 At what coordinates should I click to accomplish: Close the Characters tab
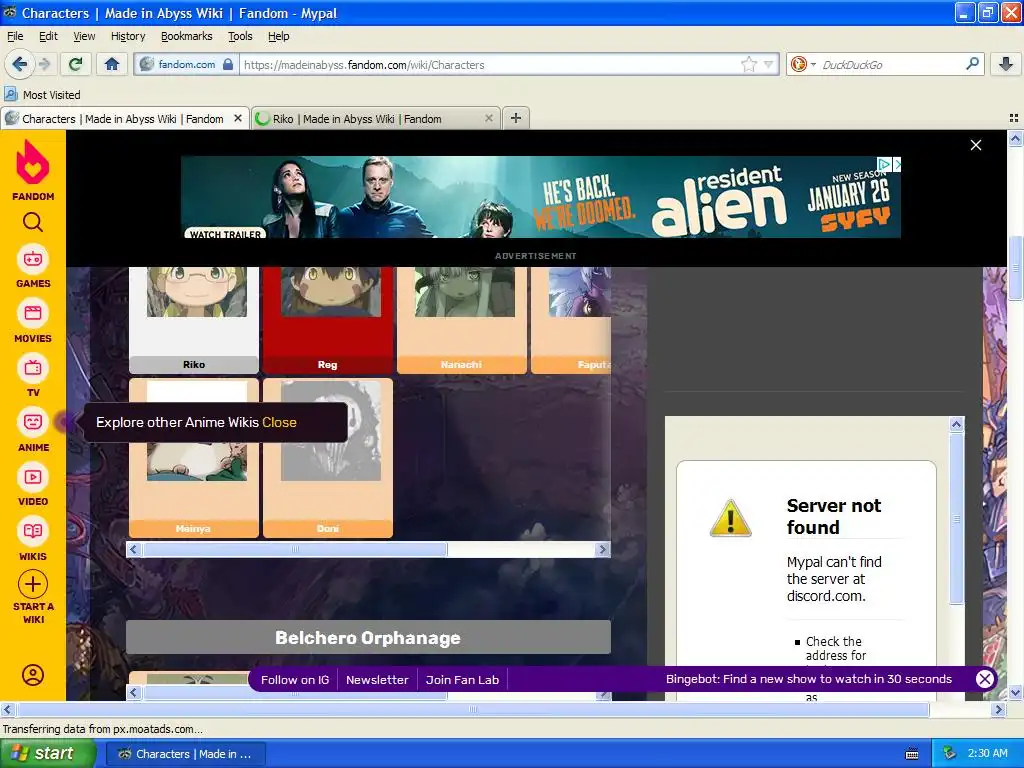pos(238,118)
